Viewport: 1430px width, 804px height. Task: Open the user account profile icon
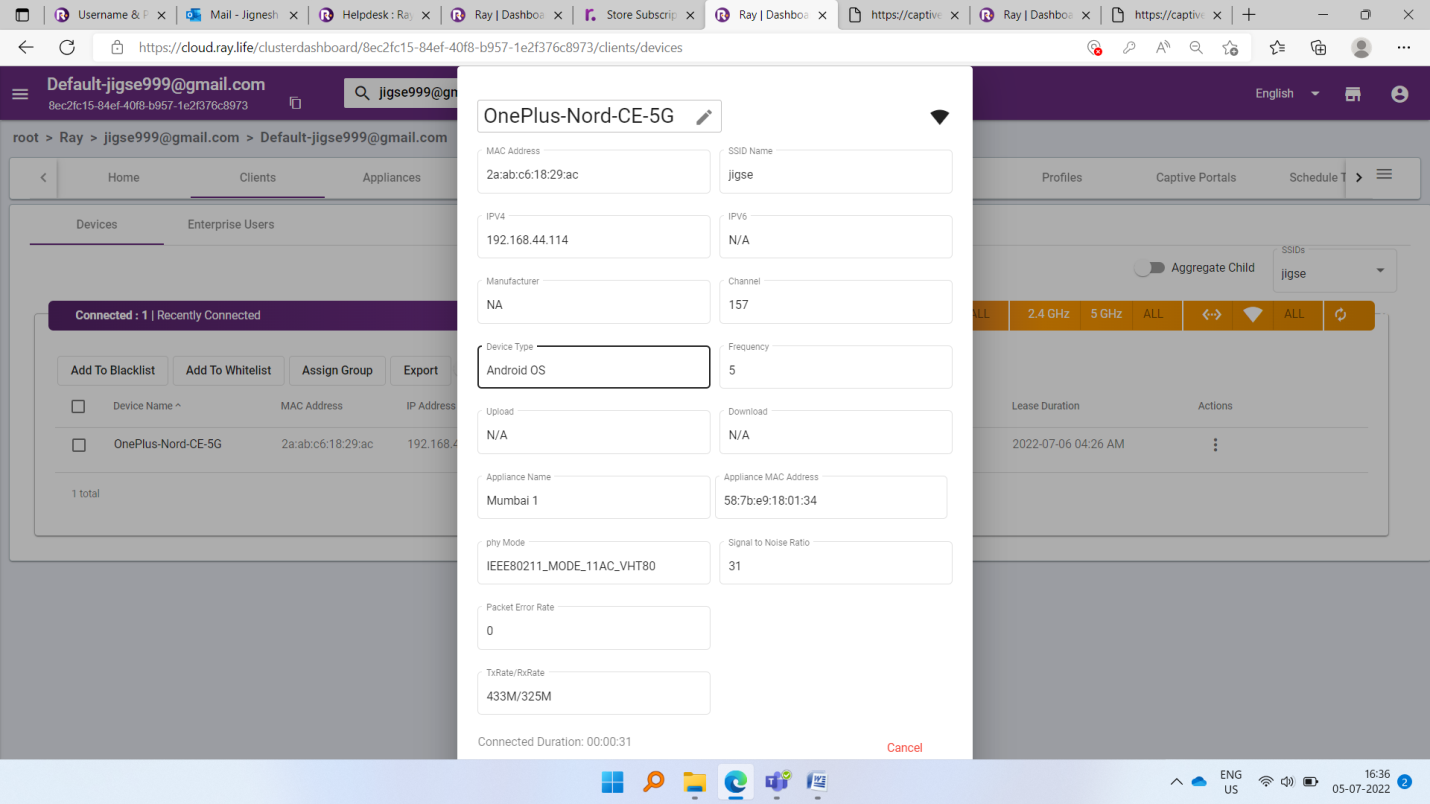(1399, 93)
